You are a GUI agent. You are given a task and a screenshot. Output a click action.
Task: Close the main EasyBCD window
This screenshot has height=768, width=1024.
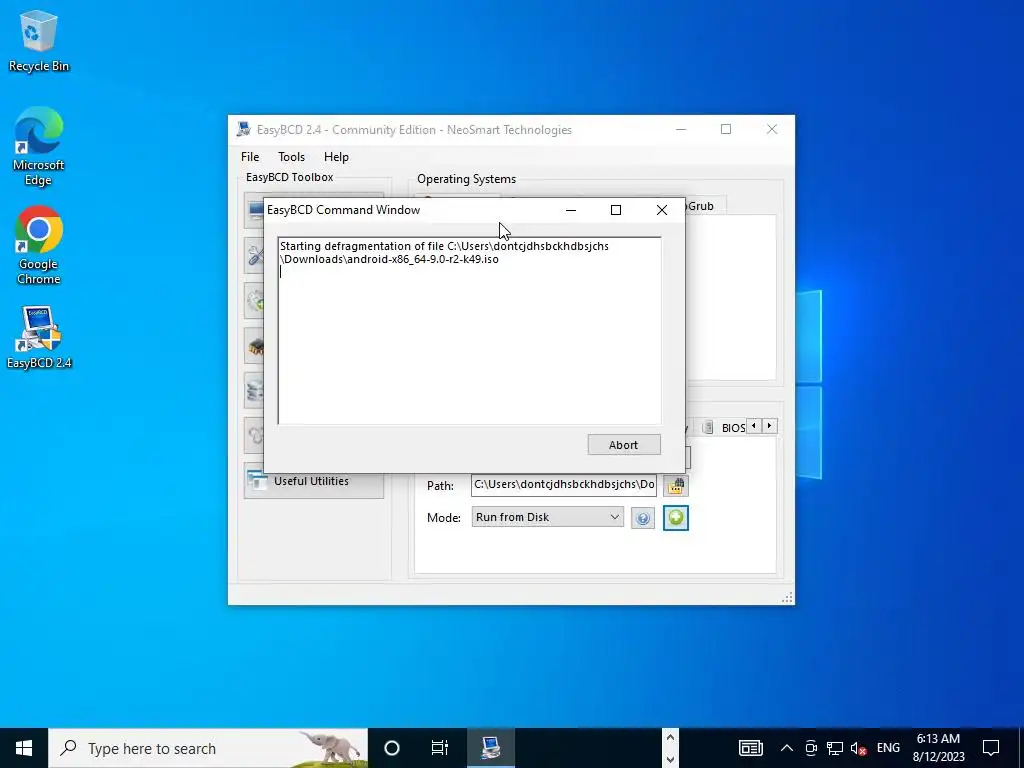click(x=771, y=129)
